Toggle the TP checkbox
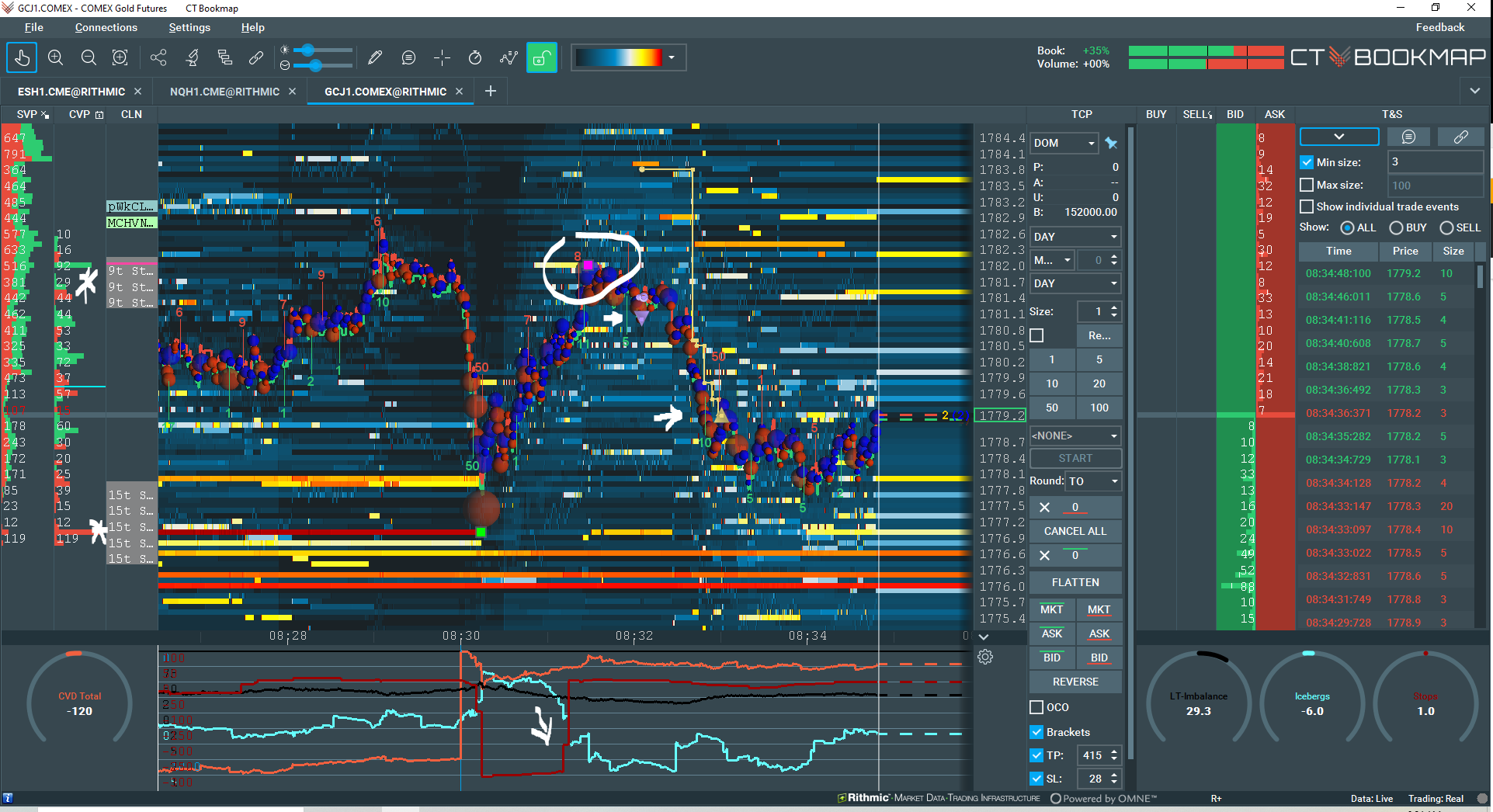Screen dimensions: 1493x812 click(1036, 755)
